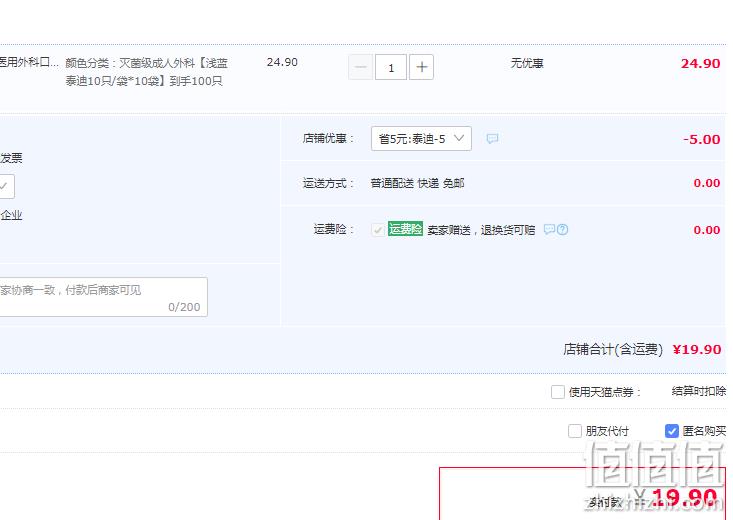Check the 朋友代付 option
The height and width of the screenshot is (520, 733).
(575, 431)
